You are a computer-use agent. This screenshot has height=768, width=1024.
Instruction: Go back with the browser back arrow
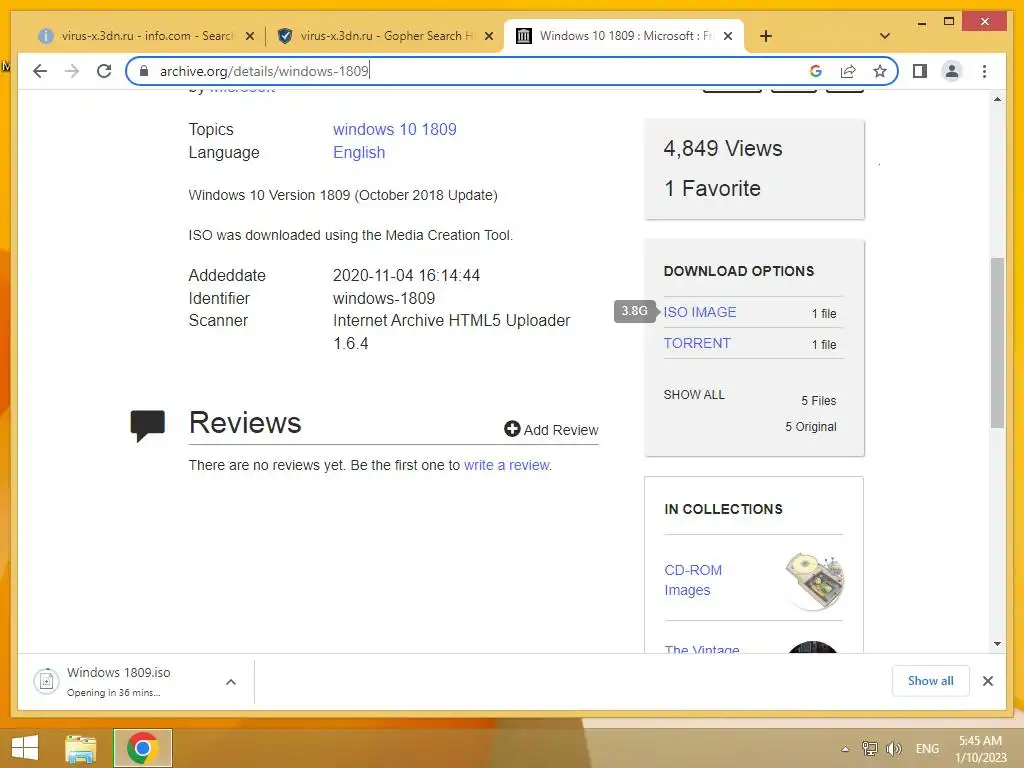coord(40,71)
